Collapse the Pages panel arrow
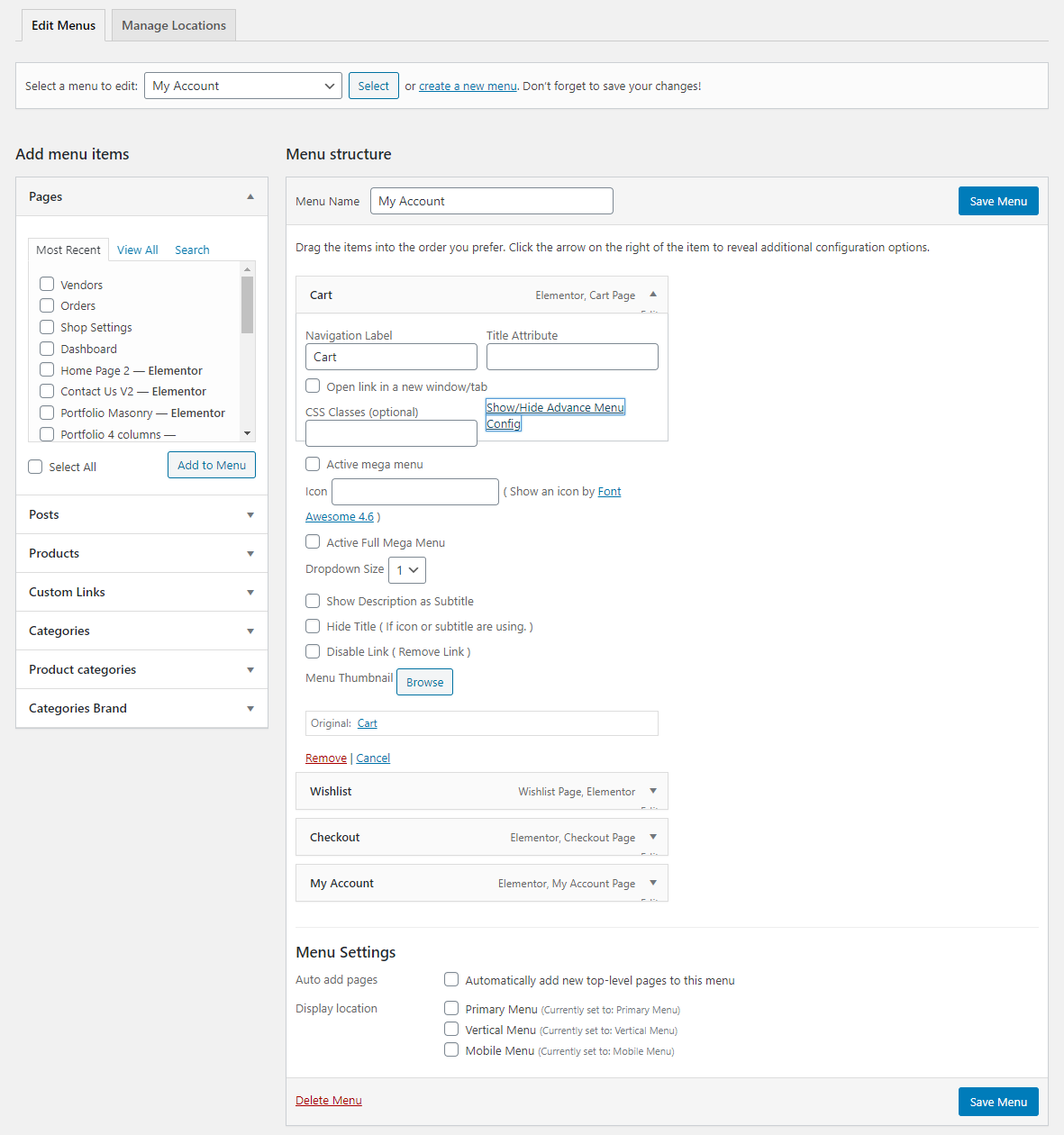The image size is (1064, 1135). (250, 196)
